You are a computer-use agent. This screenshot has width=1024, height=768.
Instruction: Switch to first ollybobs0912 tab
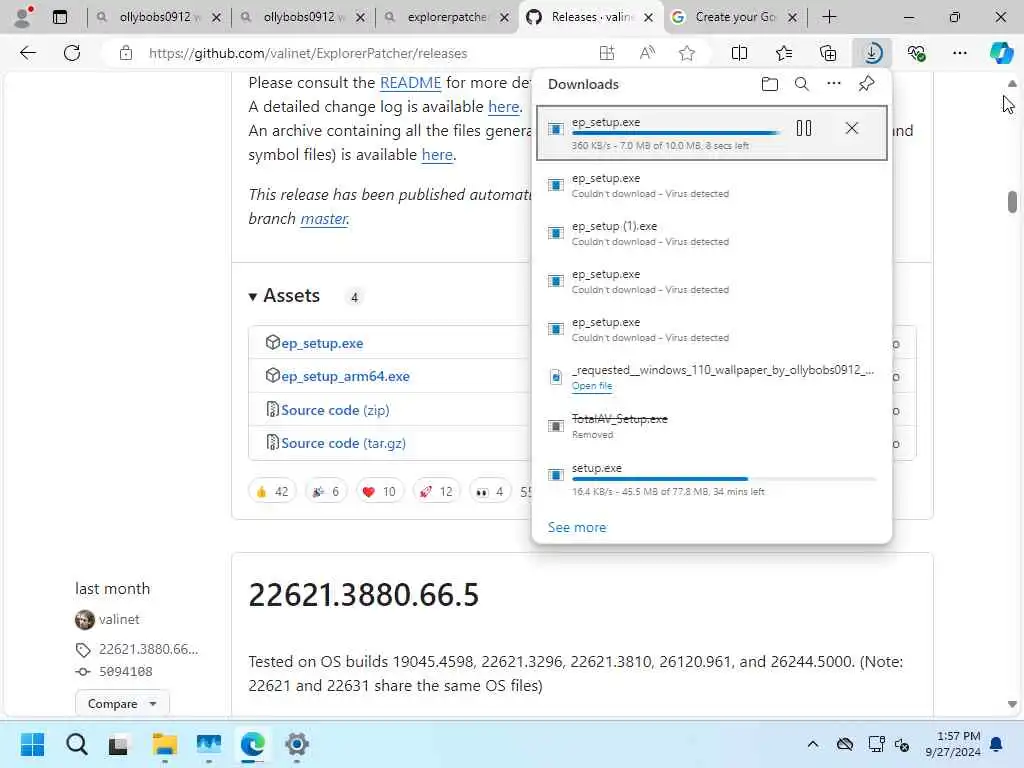click(159, 17)
